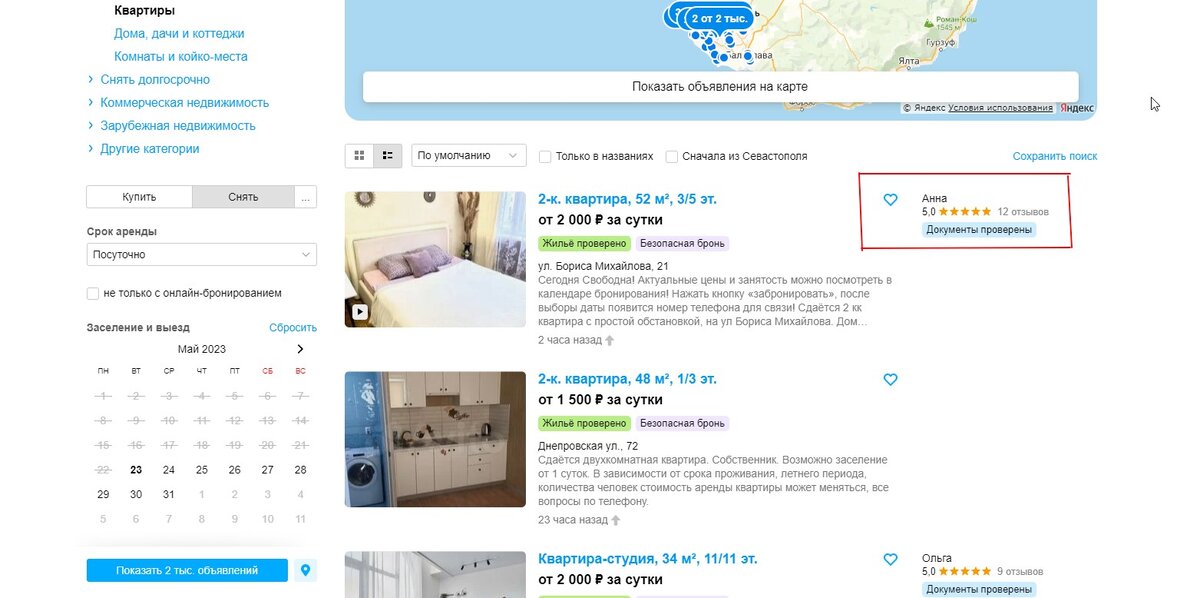Go to next month in calendar
The image size is (1200, 598).
click(300, 349)
